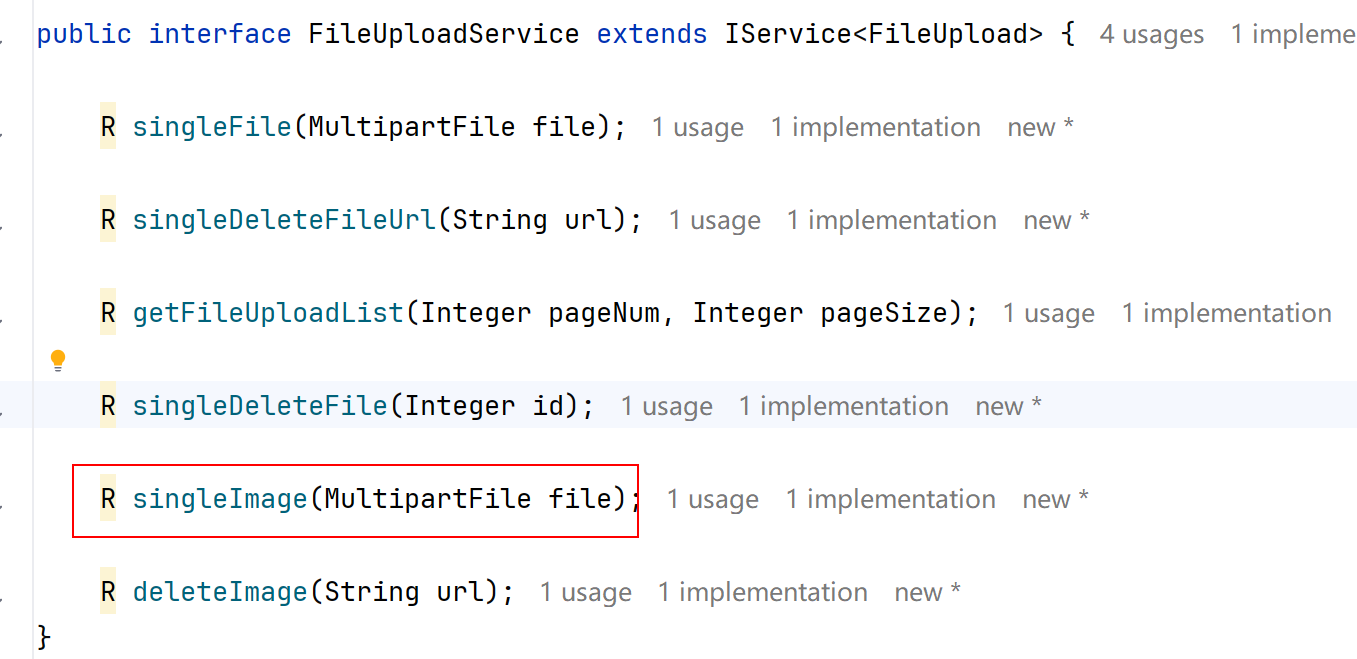Click the yellow lightbulb quick-fix icon
The height and width of the screenshot is (659, 1357).
(58, 360)
